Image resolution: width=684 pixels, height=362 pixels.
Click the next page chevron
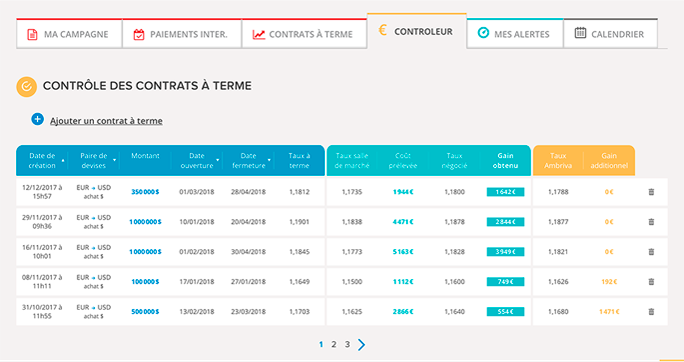(362, 345)
